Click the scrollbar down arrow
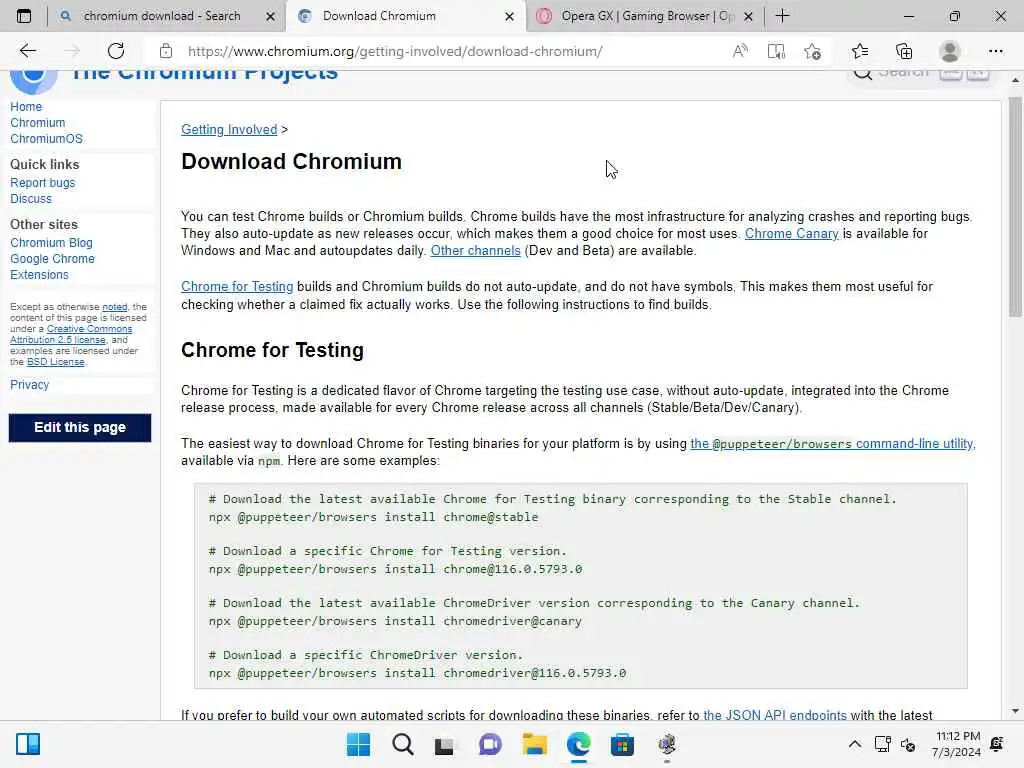The height and width of the screenshot is (768, 1024). coord(1015,711)
